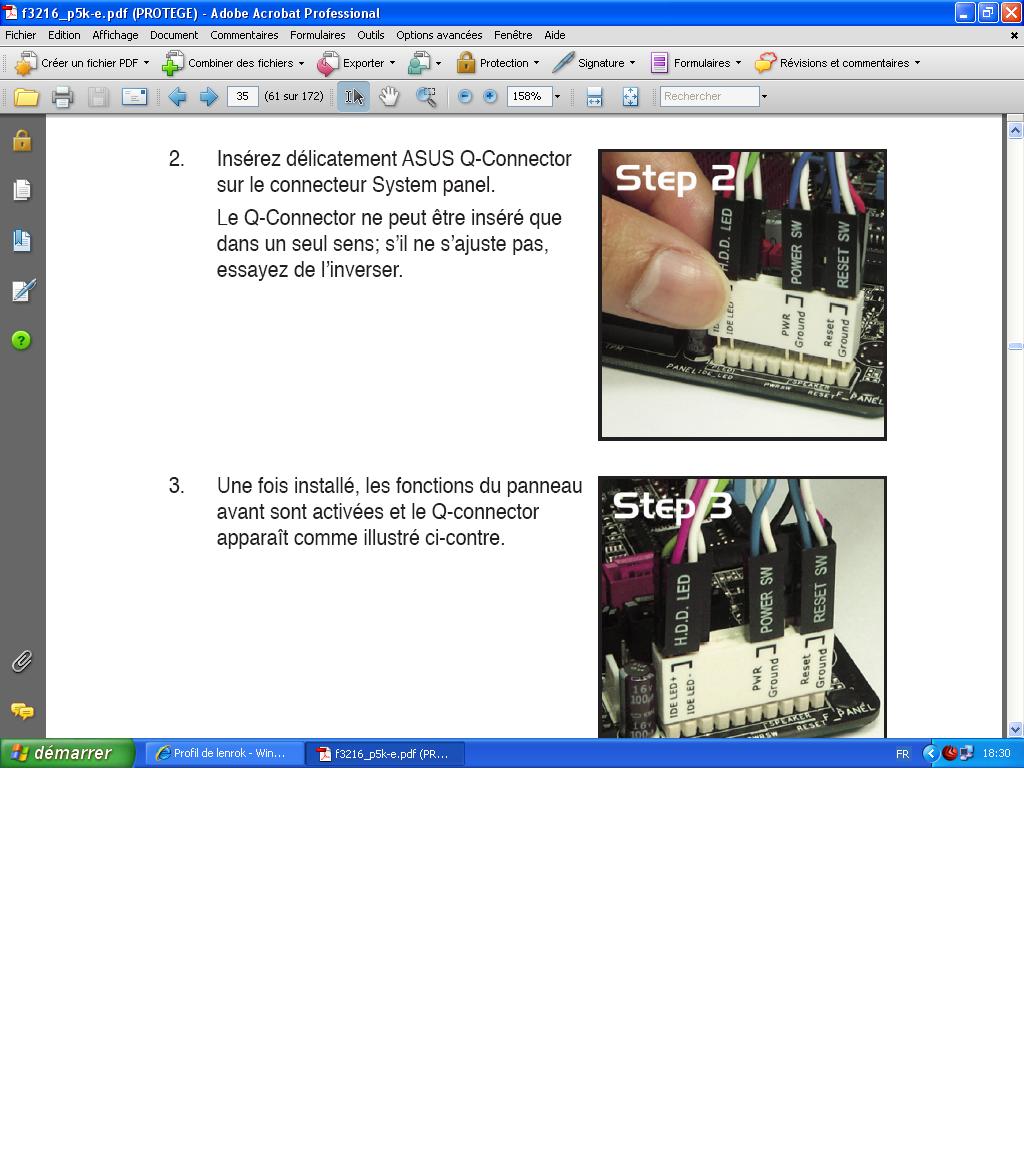Image resolution: width=1024 pixels, height=1172 pixels.
Task: Click the zoom out minus button
Action: pyautogui.click(x=465, y=97)
